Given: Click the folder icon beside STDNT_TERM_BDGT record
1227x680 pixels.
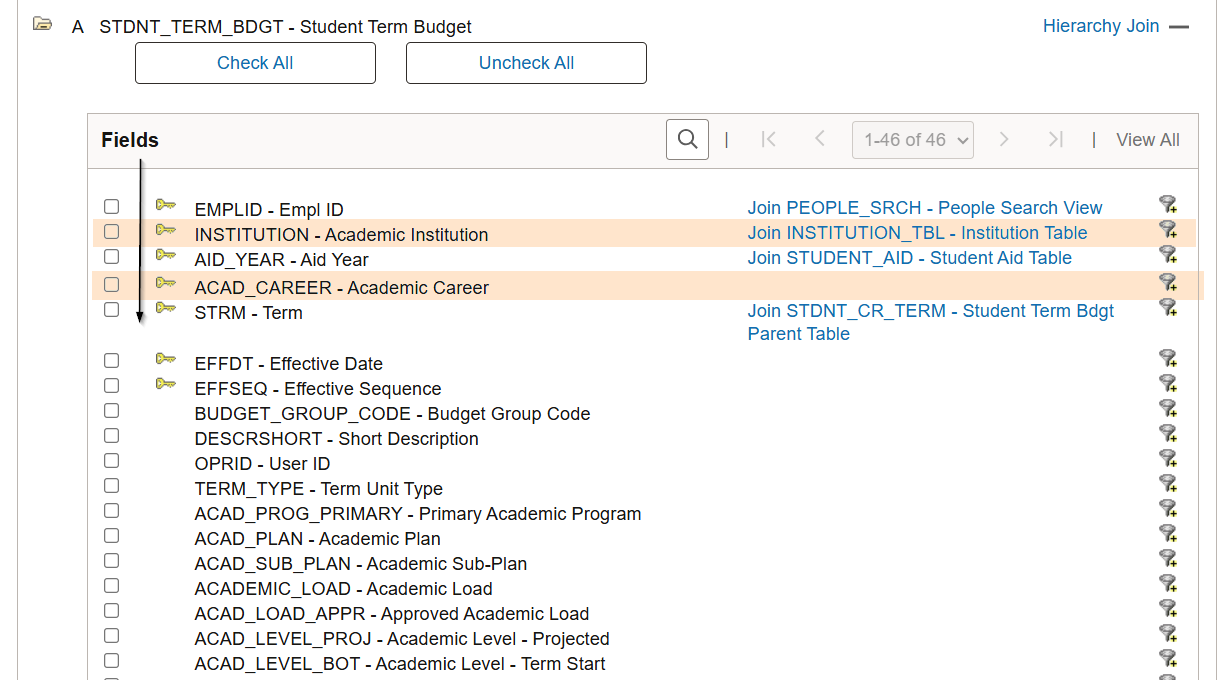Looking at the screenshot, I should coord(42,25).
